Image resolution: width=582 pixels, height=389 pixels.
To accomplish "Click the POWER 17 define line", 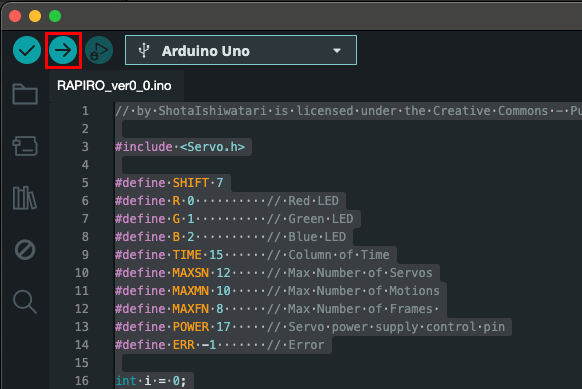I will pos(310,327).
